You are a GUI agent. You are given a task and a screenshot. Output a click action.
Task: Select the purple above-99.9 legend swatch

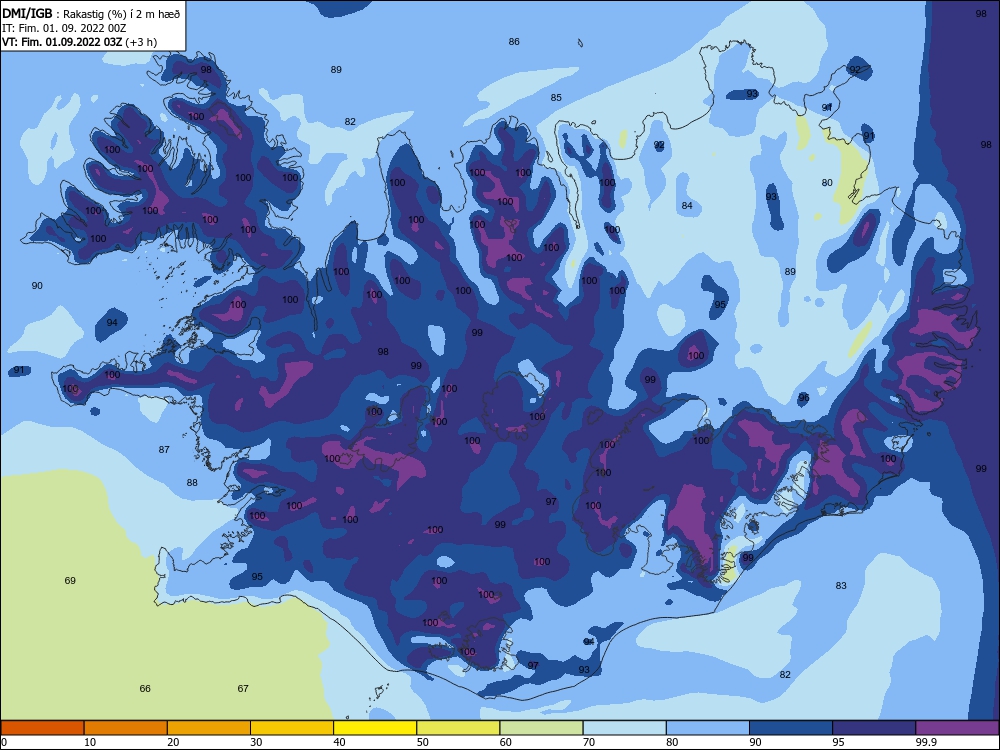click(x=957, y=728)
